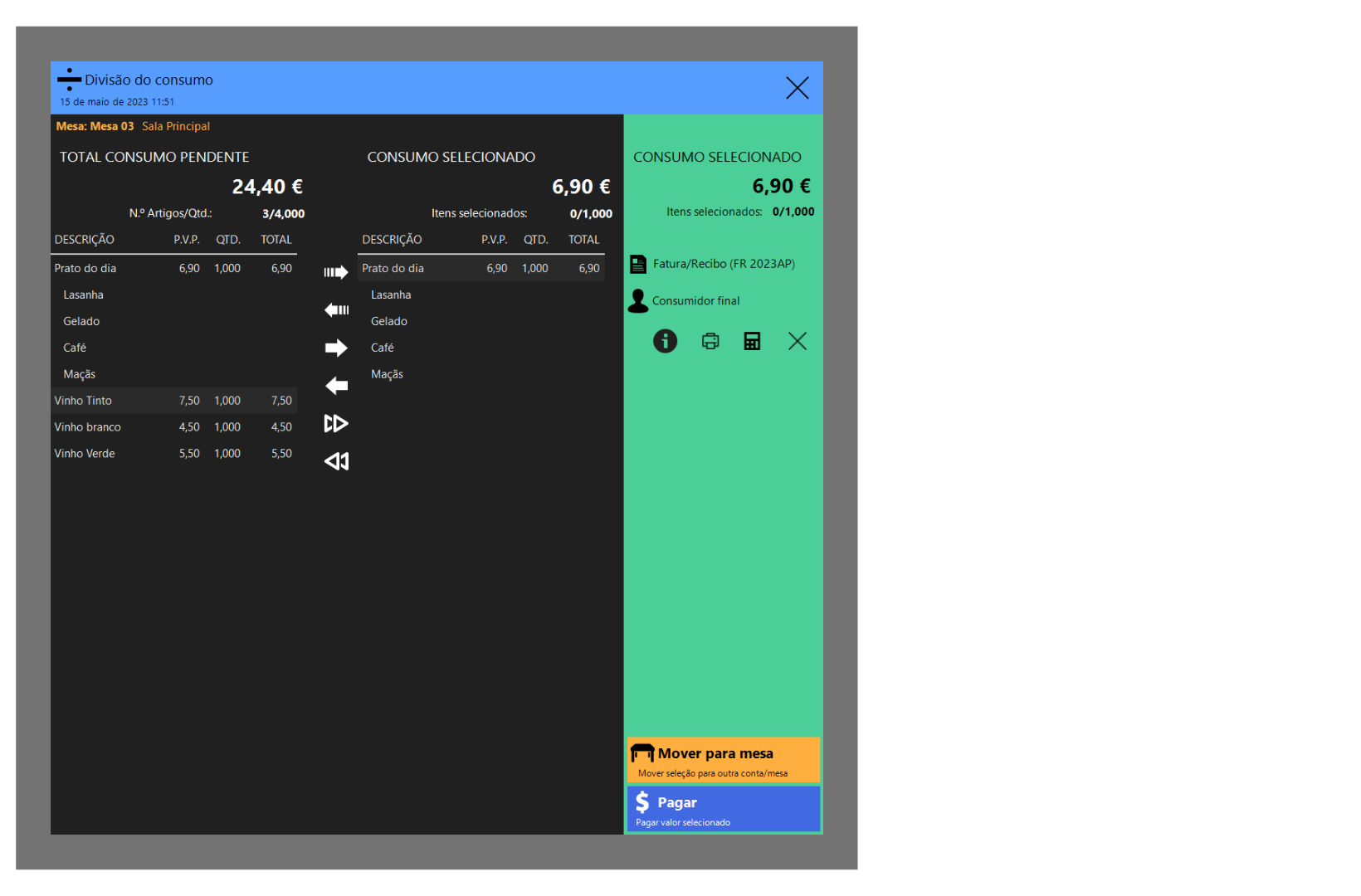Screen dimensions: 1361x896
Task: Click the printer icon
Action: pos(710,341)
